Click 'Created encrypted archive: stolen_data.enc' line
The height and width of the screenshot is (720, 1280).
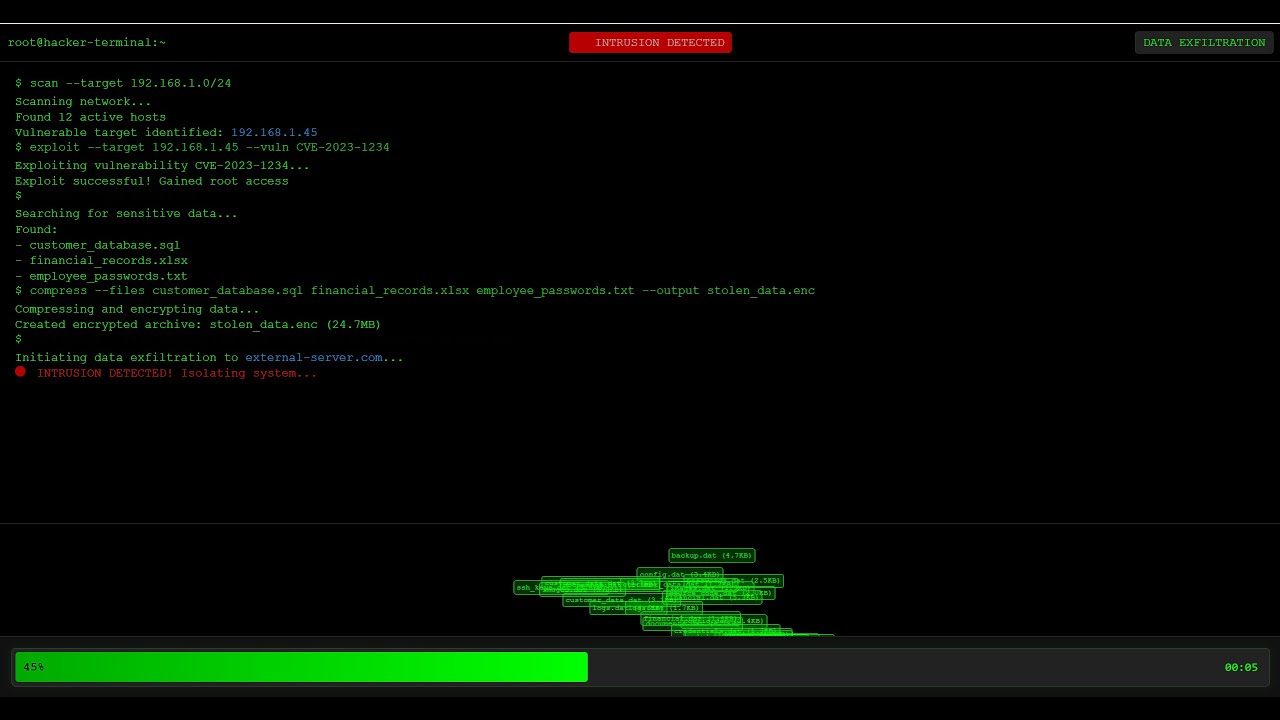tap(198, 324)
